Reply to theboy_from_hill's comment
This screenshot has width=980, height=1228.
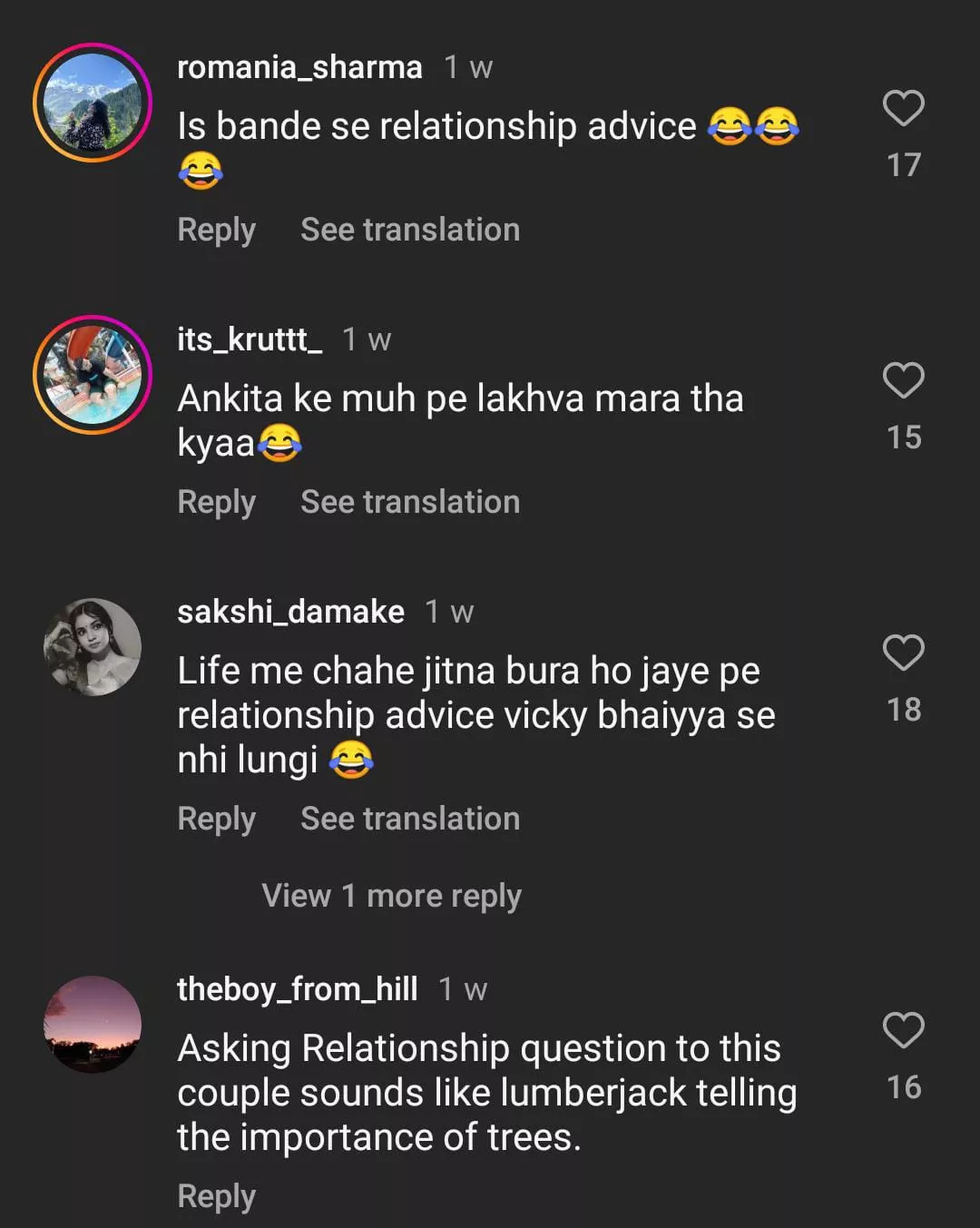[x=216, y=1197]
